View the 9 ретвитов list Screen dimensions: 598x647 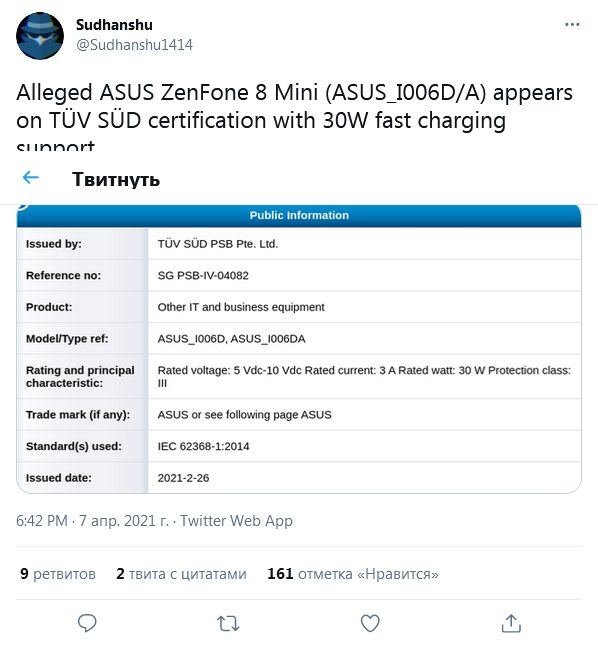tap(58, 574)
